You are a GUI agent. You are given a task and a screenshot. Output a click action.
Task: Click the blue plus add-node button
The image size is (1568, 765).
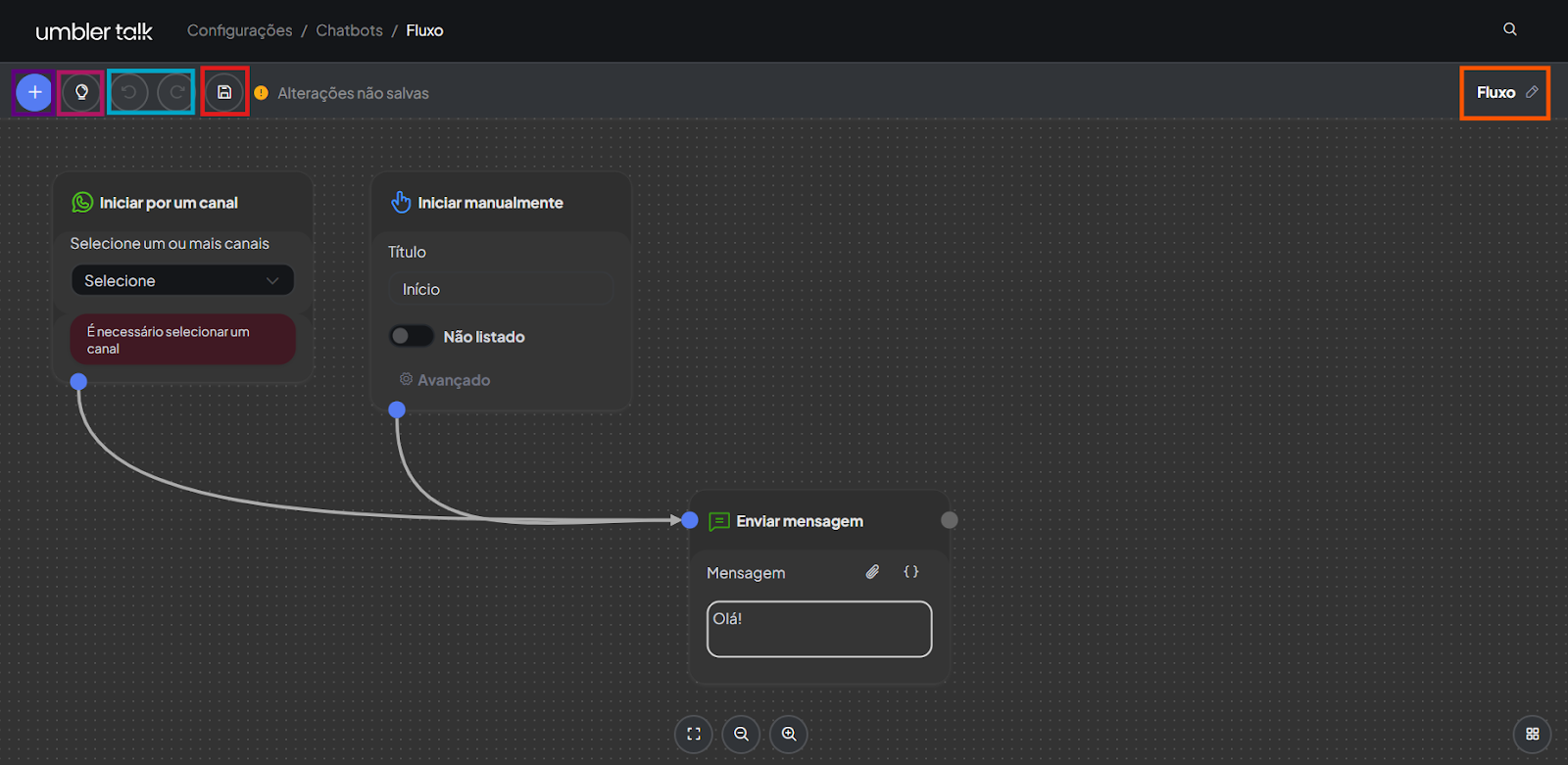coord(34,92)
